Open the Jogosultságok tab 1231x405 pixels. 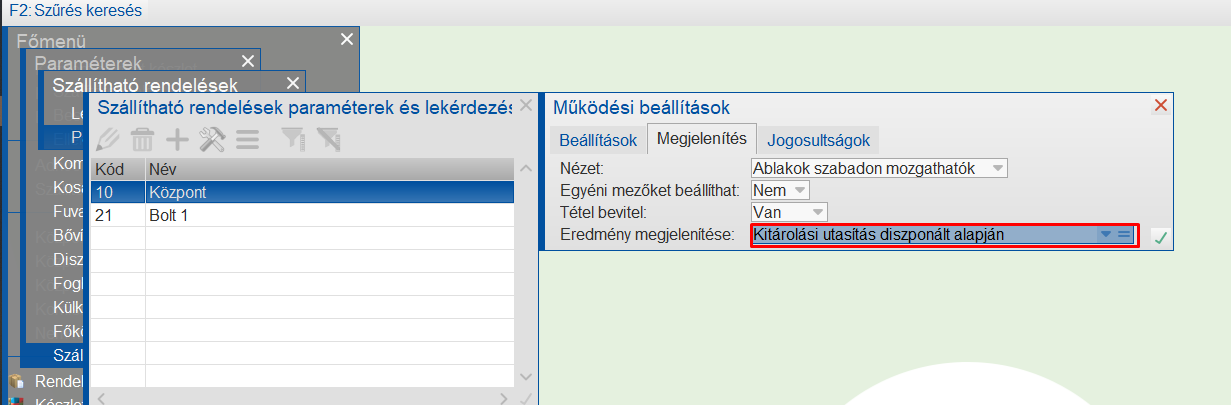tap(818, 139)
